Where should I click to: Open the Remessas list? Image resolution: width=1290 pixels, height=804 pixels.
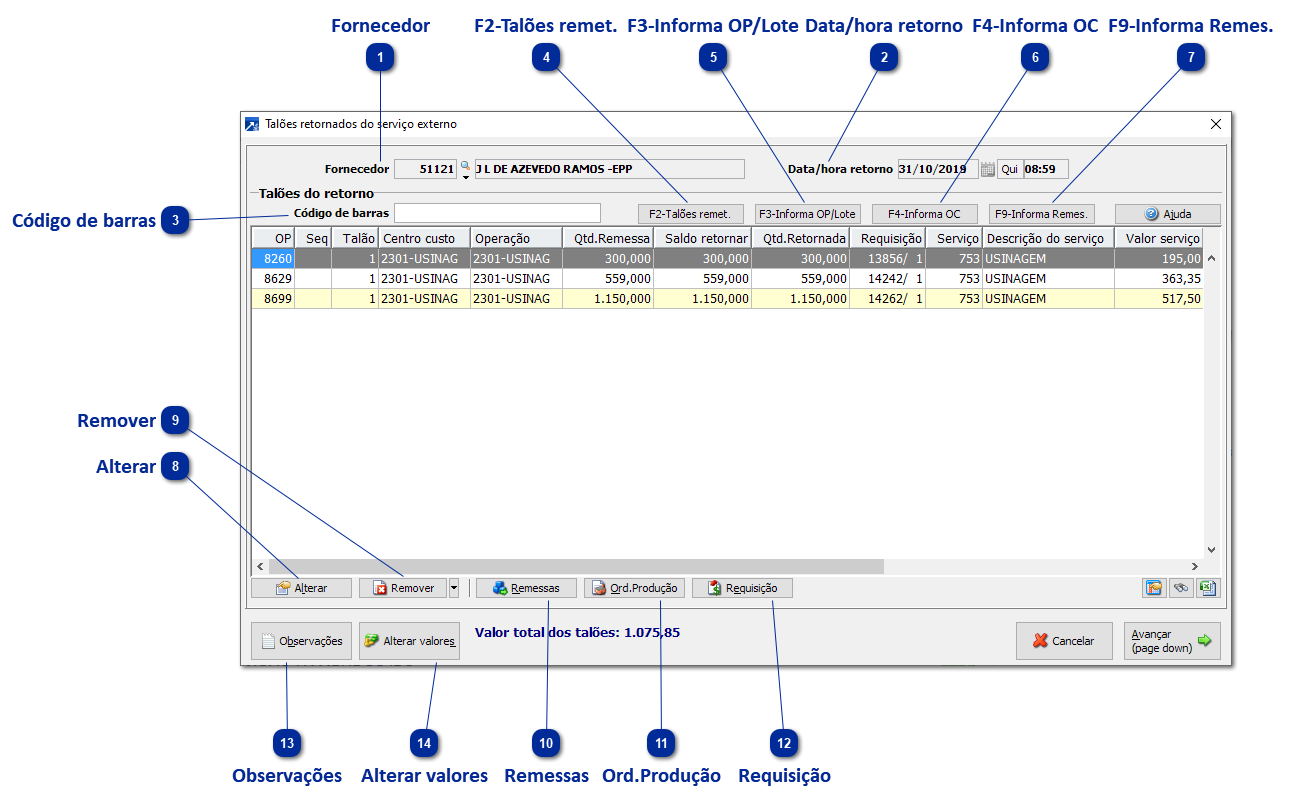[x=526, y=588]
